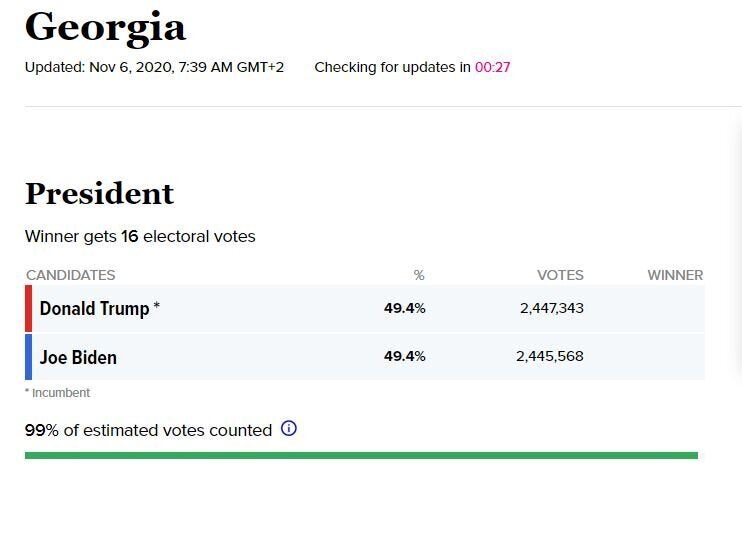Click the blue Democrat color bar
This screenshot has height=548, width=742.
(28, 357)
